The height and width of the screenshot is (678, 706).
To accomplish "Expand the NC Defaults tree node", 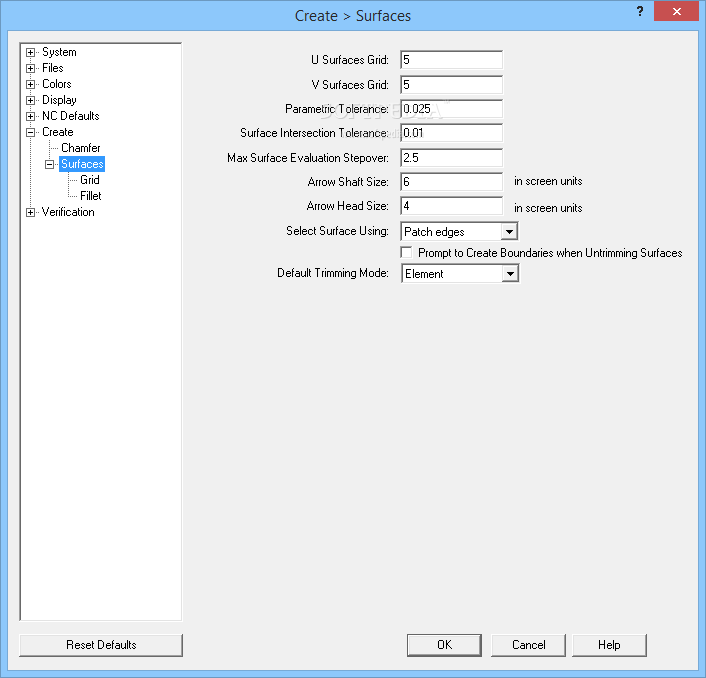I will 30,116.
